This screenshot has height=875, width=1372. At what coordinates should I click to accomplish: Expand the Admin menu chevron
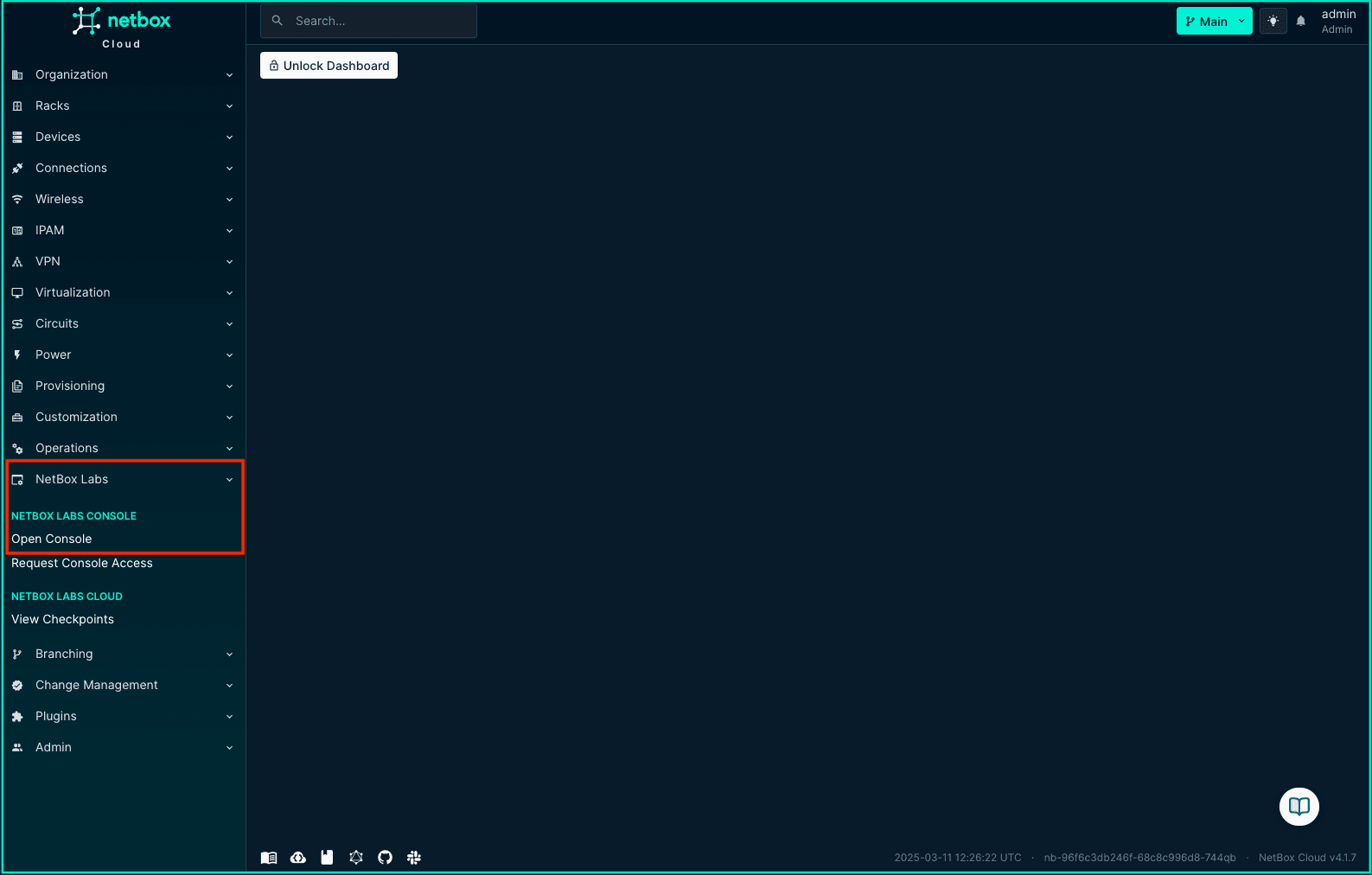pyautogui.click(x=230, y=748)
